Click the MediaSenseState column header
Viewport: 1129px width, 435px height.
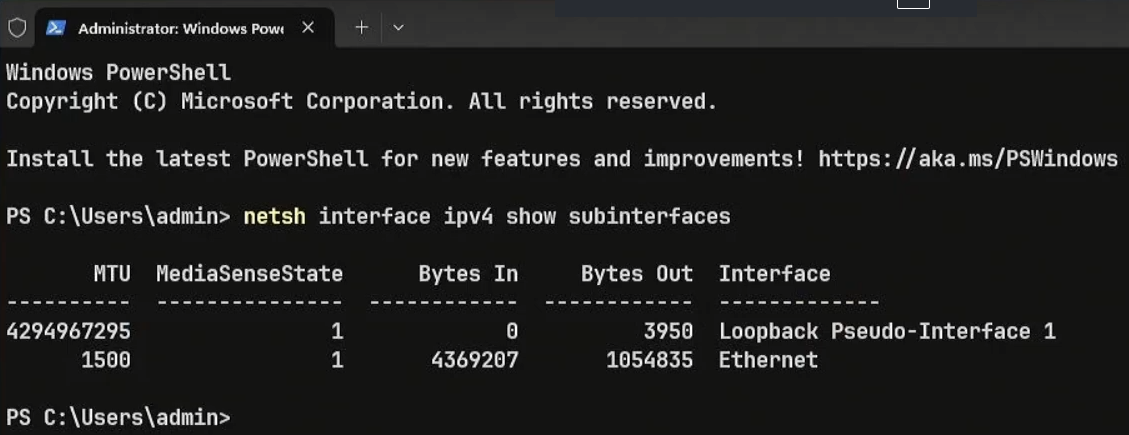249,274
